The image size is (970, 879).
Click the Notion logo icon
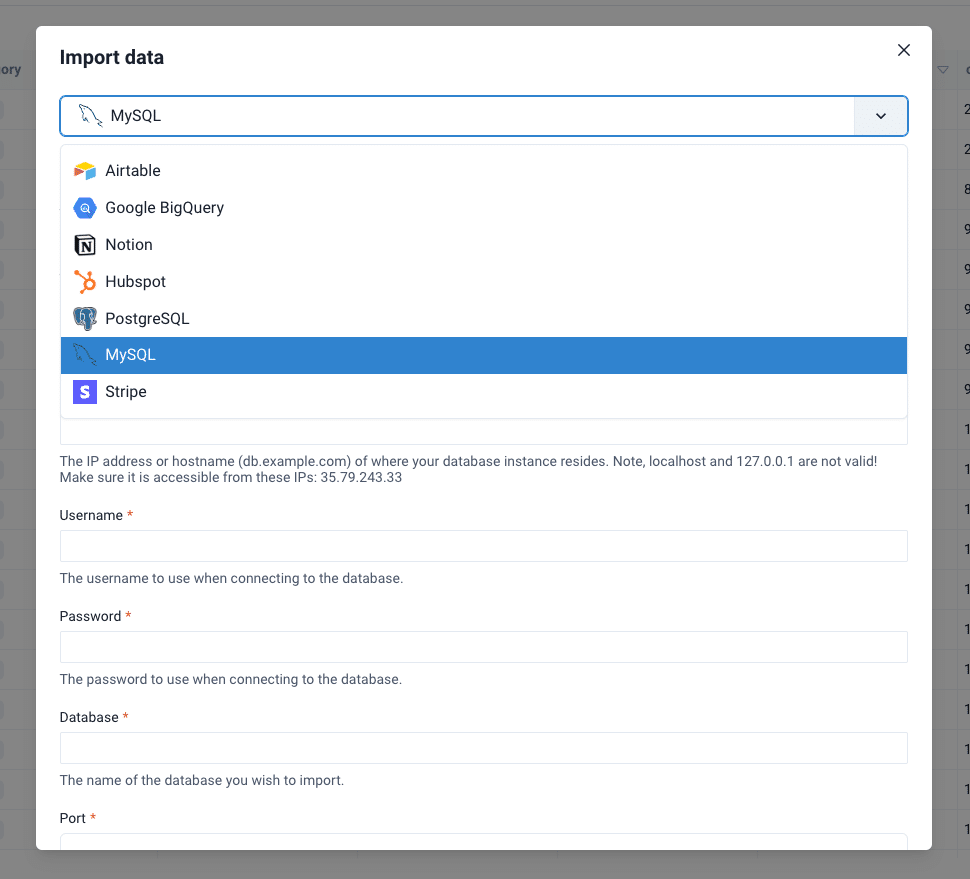(x=85, y=245)
